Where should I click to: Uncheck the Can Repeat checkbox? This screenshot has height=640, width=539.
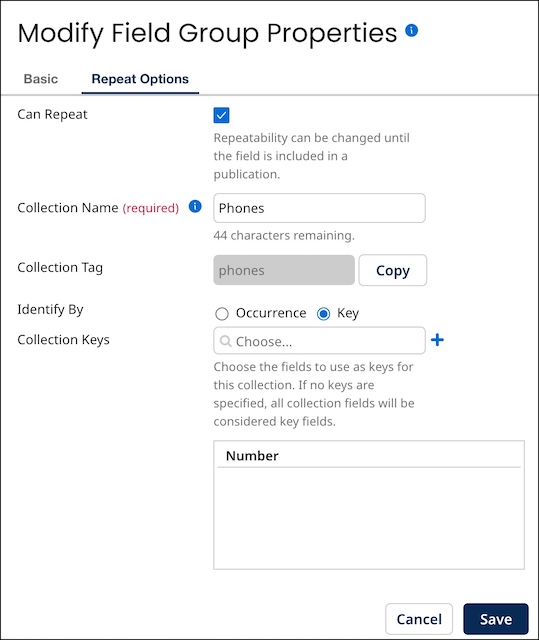coord(222,115)
